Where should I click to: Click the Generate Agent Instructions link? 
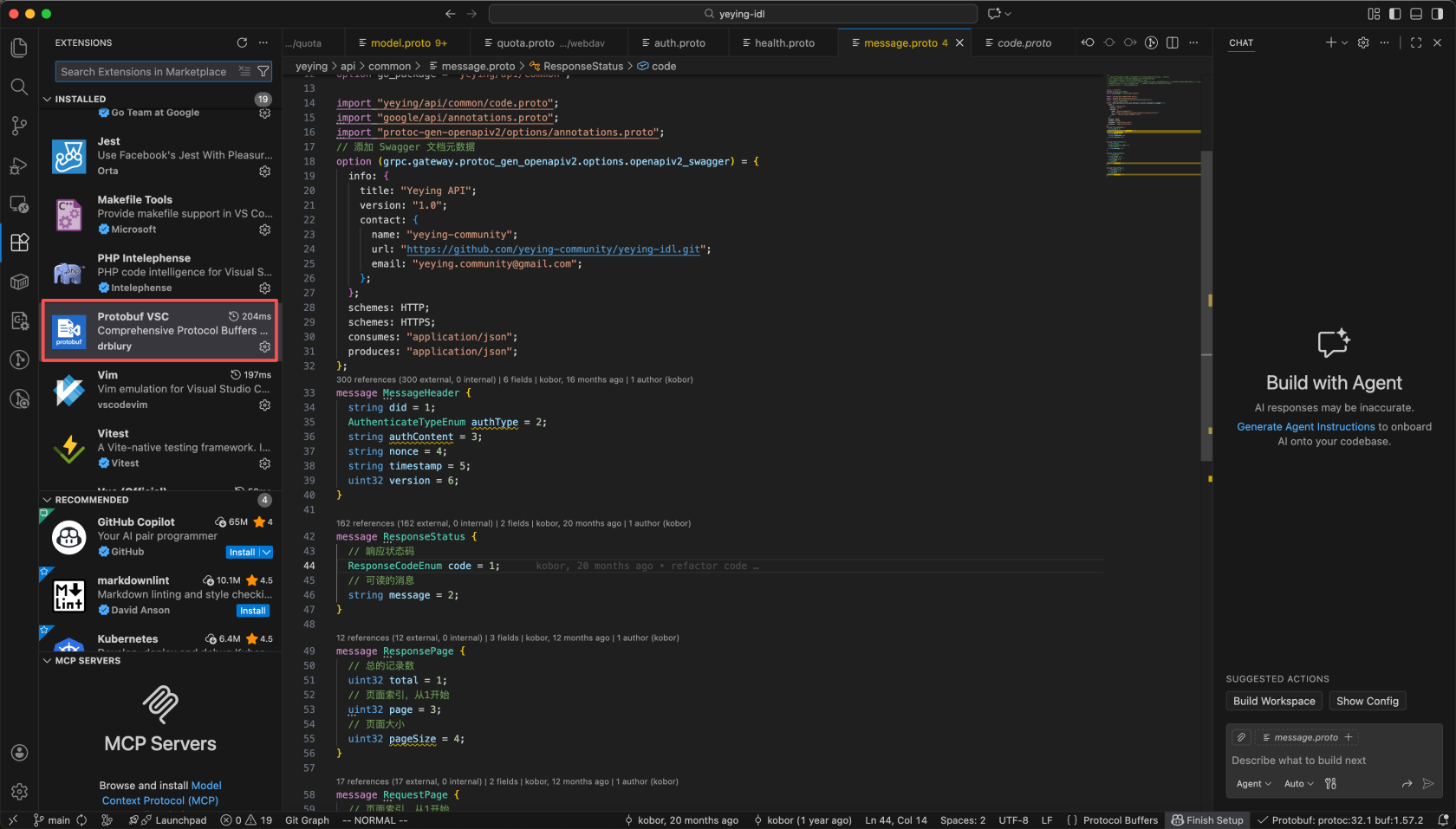[x=1305, y=427]
